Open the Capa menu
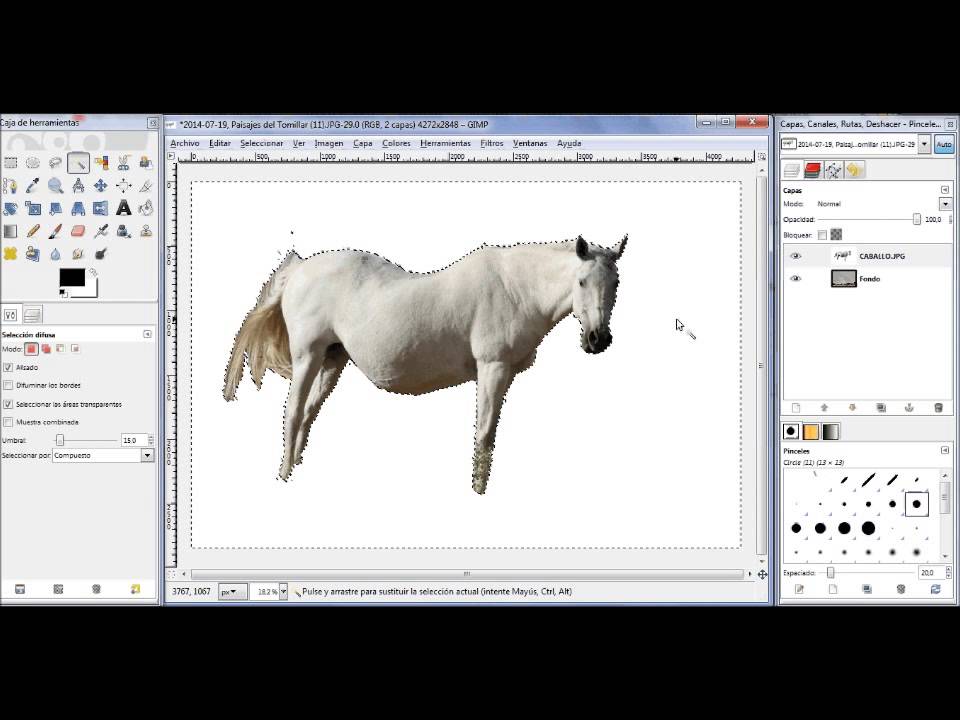The width and height of the screenshot is (960, 720). coord(362,143)
